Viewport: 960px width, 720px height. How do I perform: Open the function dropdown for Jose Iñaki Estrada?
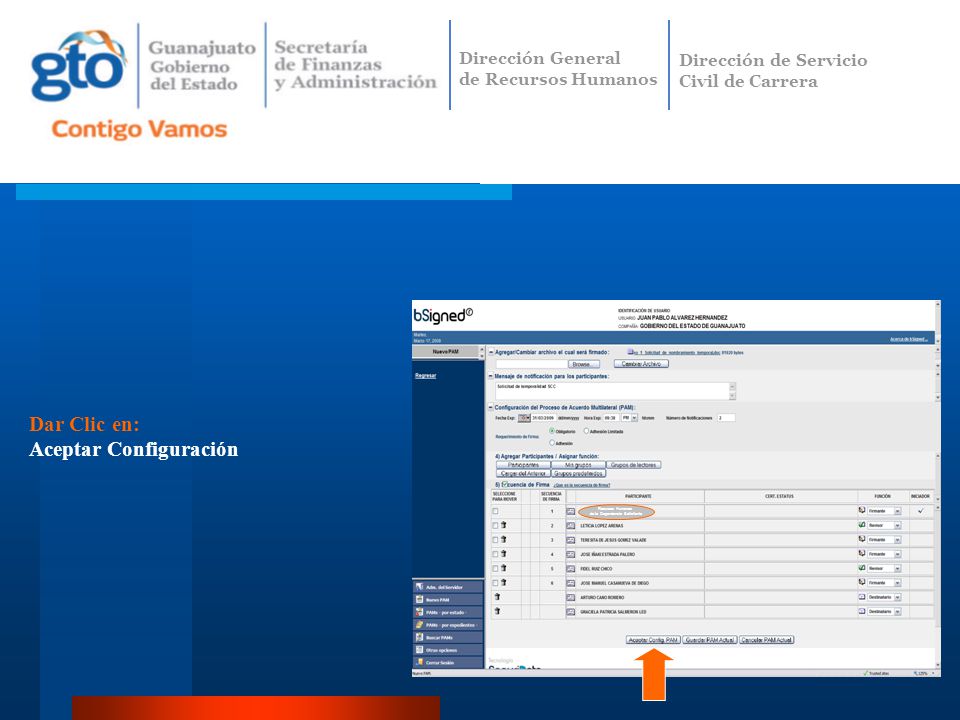tap(884, 555)
